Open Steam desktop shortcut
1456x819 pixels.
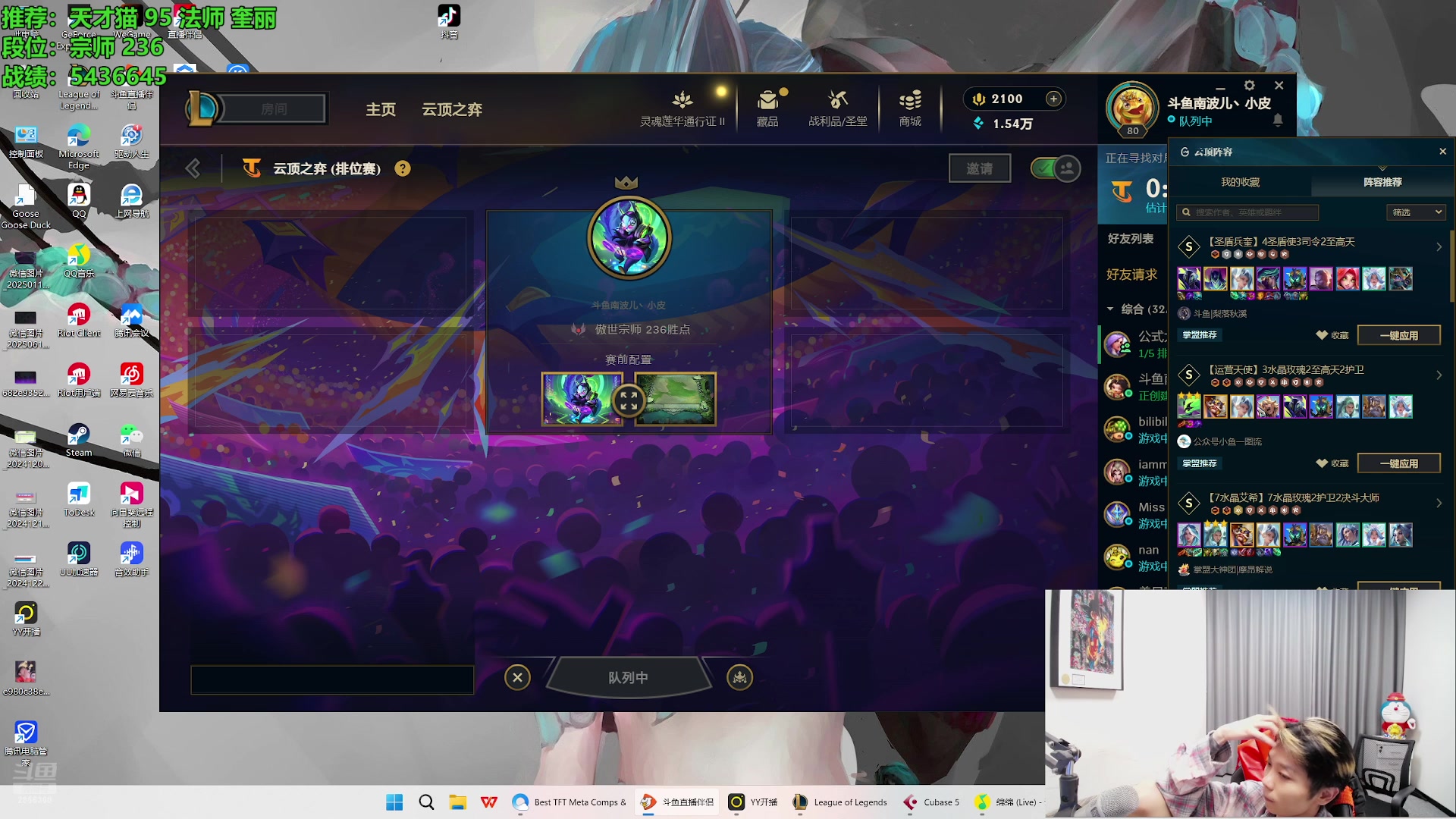(79, 440)
